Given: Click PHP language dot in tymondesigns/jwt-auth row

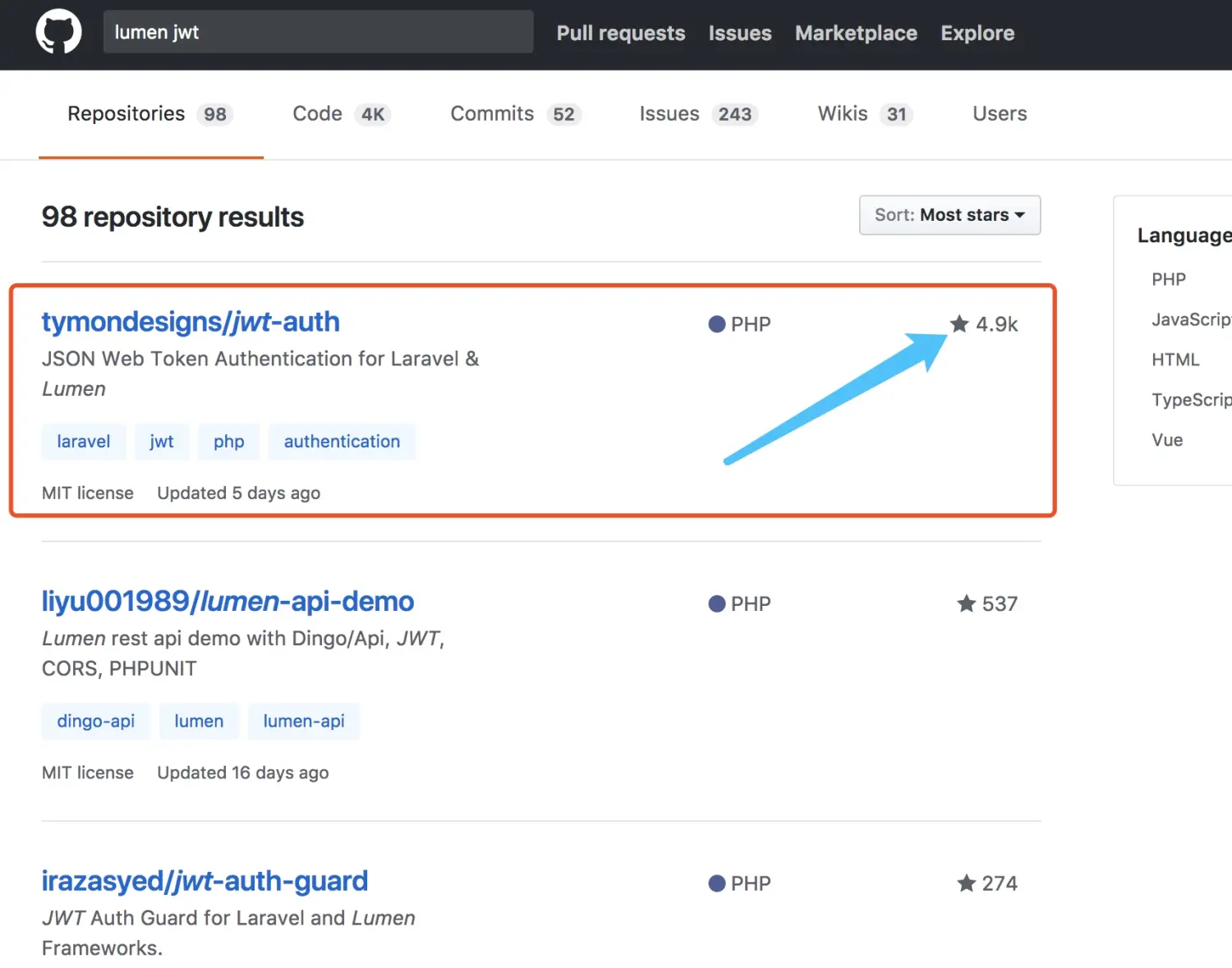Looking at the screenshot, I should (x=717, y=324).
